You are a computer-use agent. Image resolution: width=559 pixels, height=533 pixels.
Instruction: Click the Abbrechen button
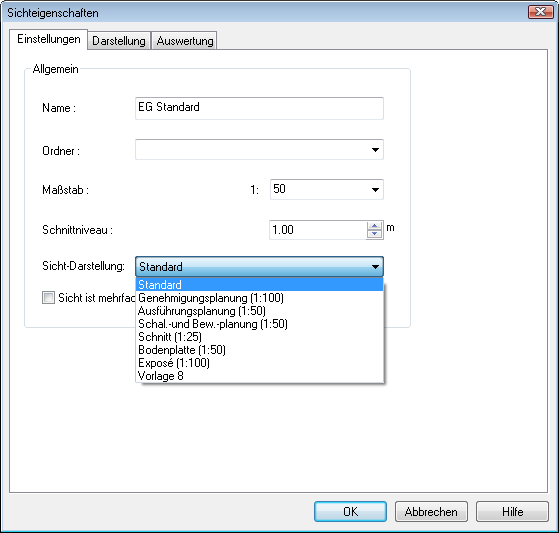[431, 512]
